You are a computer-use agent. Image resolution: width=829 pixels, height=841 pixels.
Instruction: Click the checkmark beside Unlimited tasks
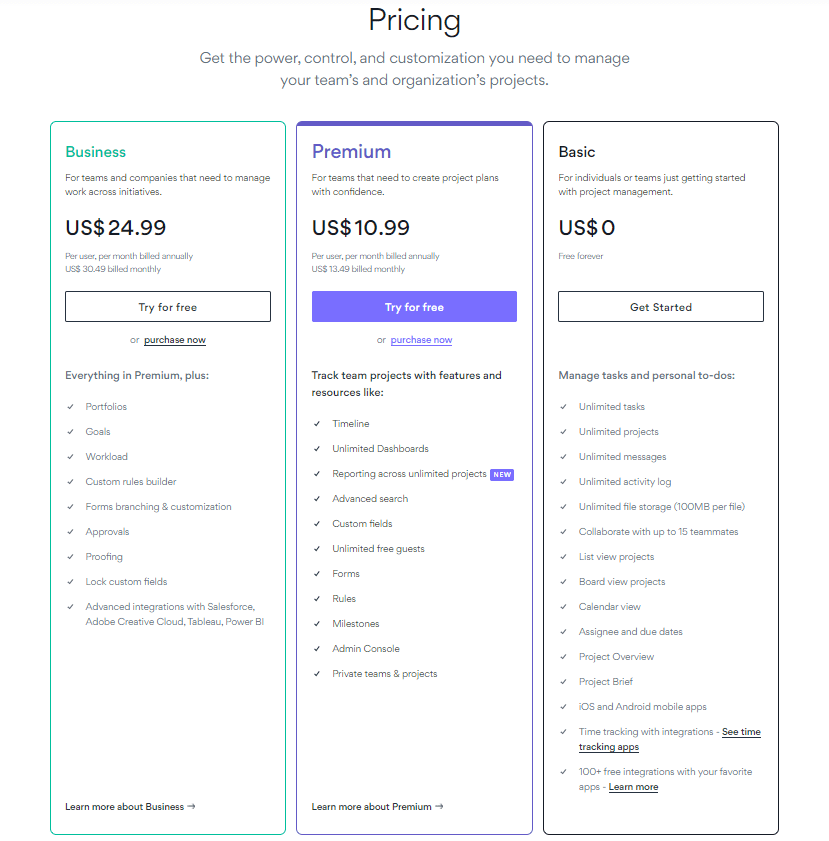(564, 407)
